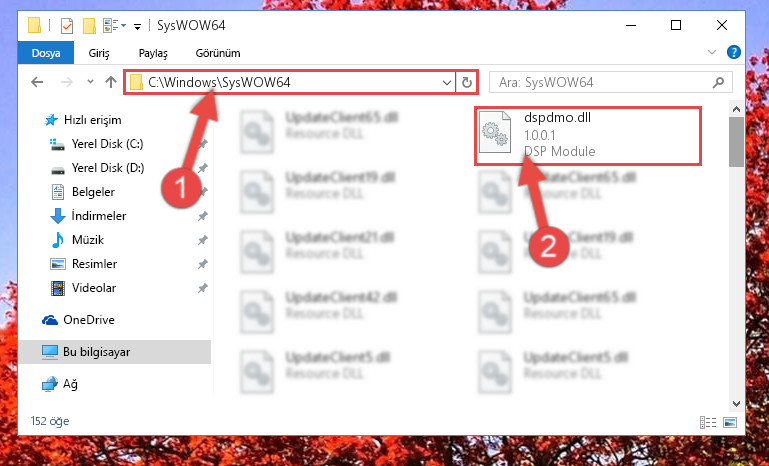769x466 pixels.
Task: Open the Dosya menu tab
Action: [46, 53]
